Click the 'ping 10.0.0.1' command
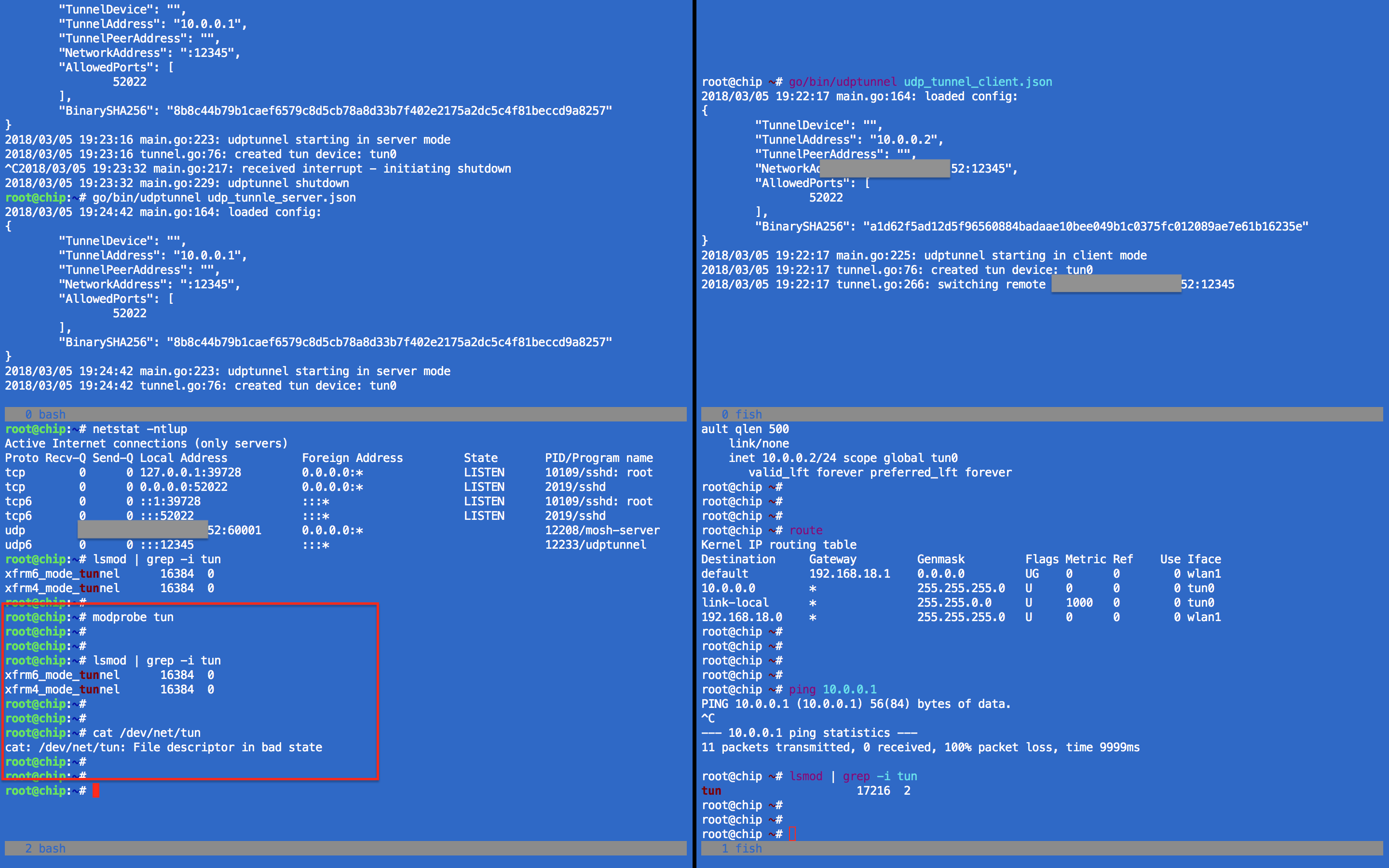The width and height of the screenshot is (1389, 868). (832, 689)
